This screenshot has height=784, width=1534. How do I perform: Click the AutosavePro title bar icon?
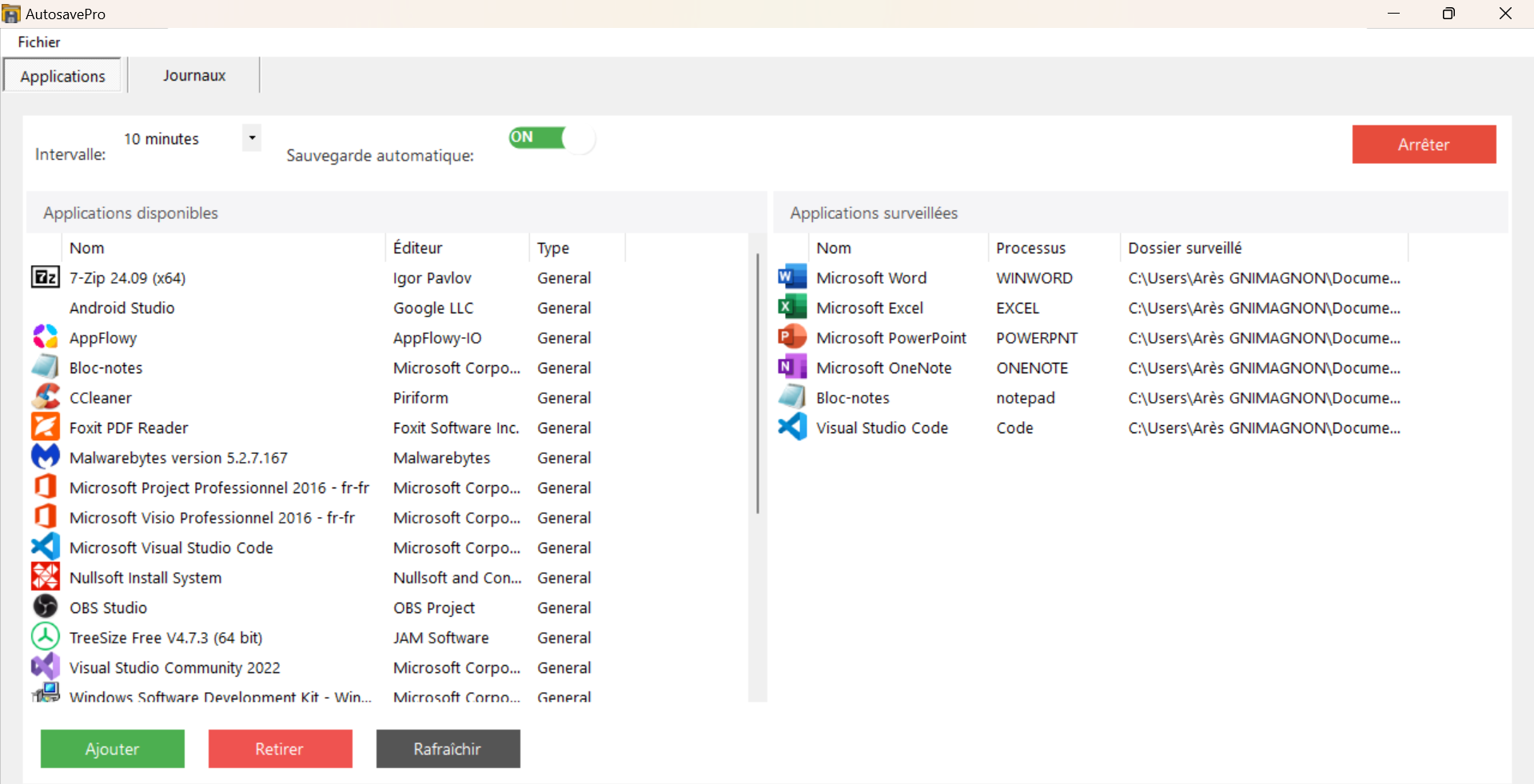[11, 14]
